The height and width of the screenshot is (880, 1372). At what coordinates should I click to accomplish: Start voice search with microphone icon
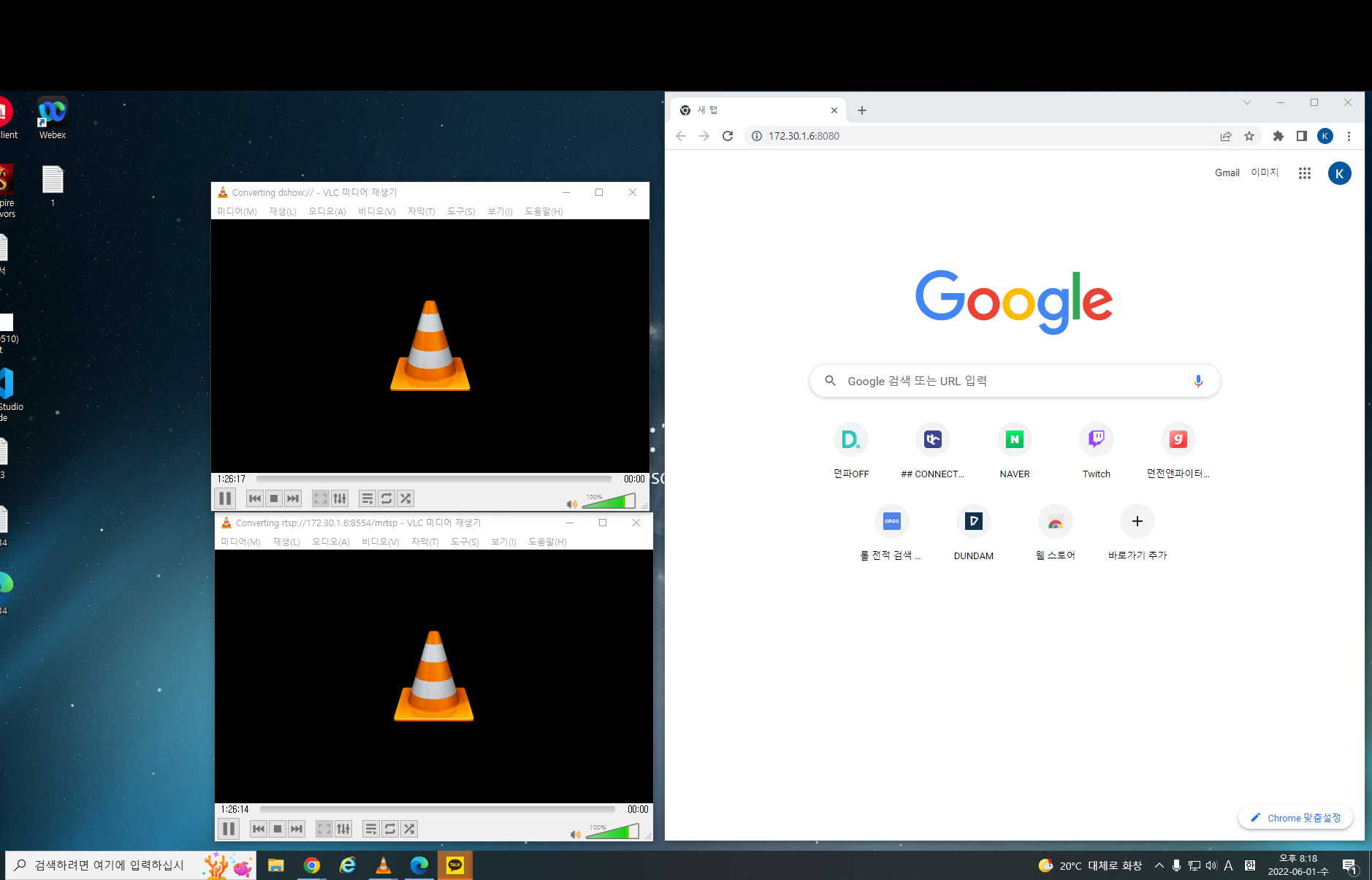[1198, 381]
